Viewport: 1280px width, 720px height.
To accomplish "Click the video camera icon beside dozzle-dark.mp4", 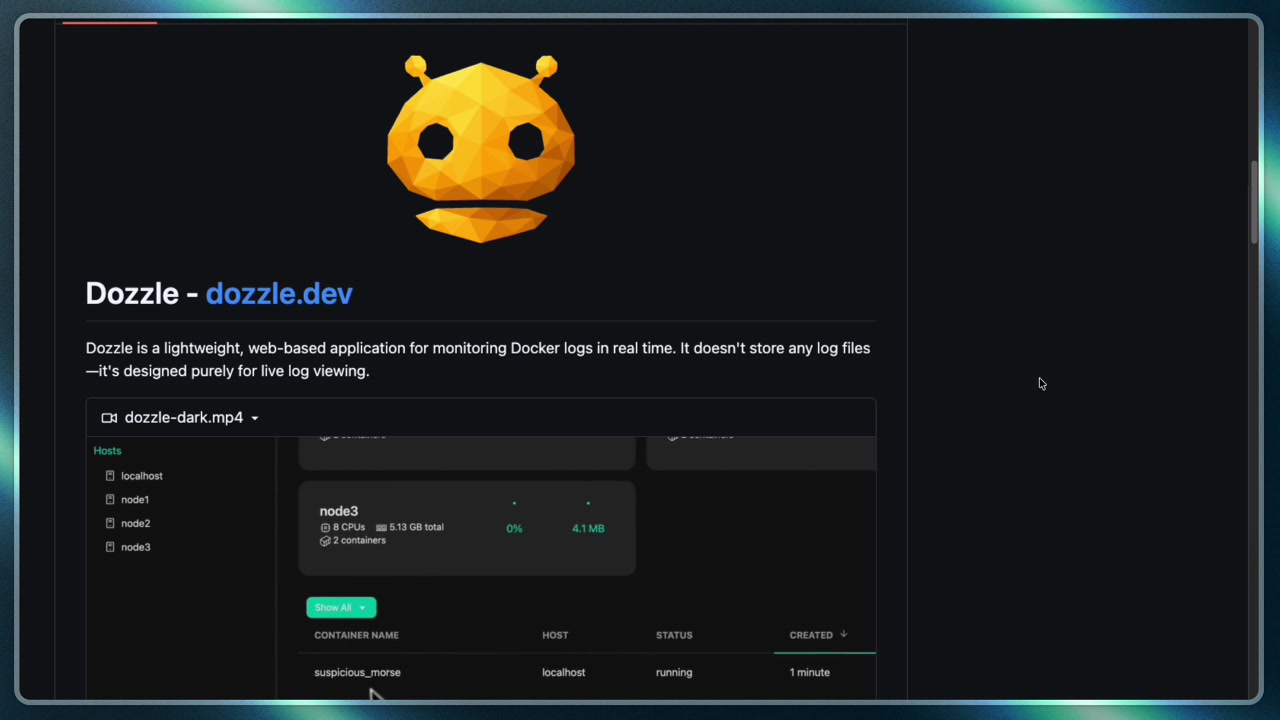I will 108,417.
